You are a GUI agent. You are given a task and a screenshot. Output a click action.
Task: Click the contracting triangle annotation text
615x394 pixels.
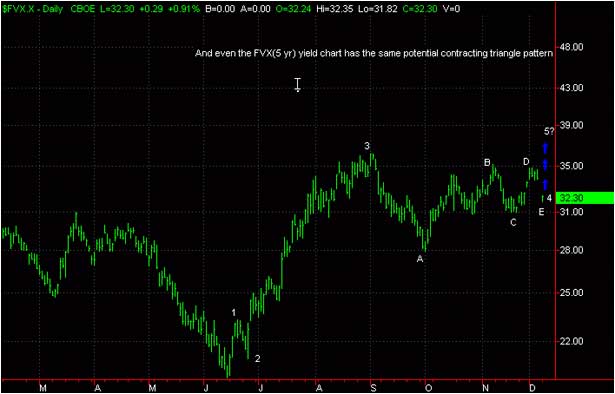click(374, 54)
